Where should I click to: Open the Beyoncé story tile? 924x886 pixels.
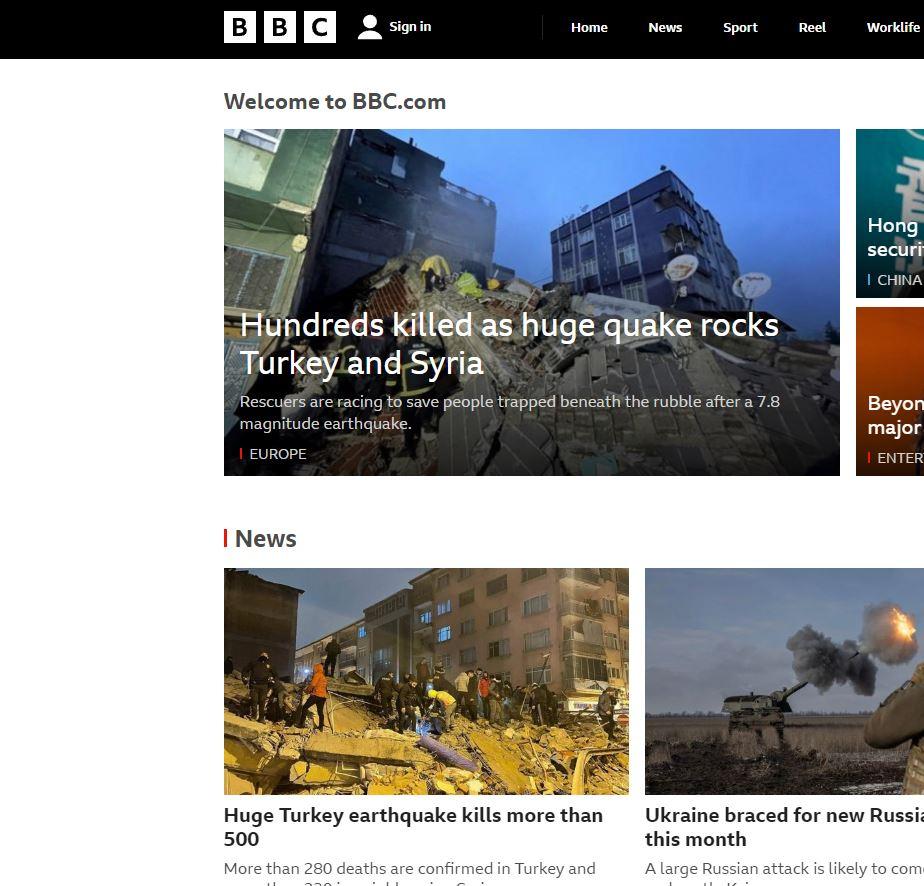894,415
